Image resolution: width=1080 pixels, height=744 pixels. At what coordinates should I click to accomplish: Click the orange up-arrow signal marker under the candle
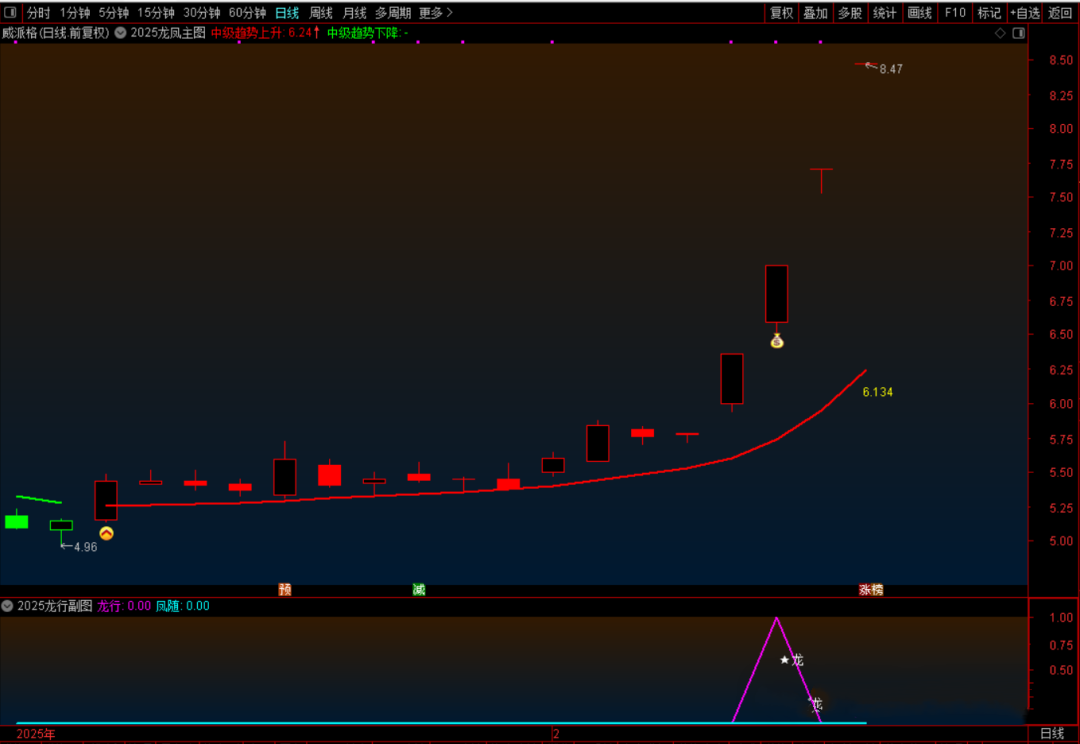(106, 534)
